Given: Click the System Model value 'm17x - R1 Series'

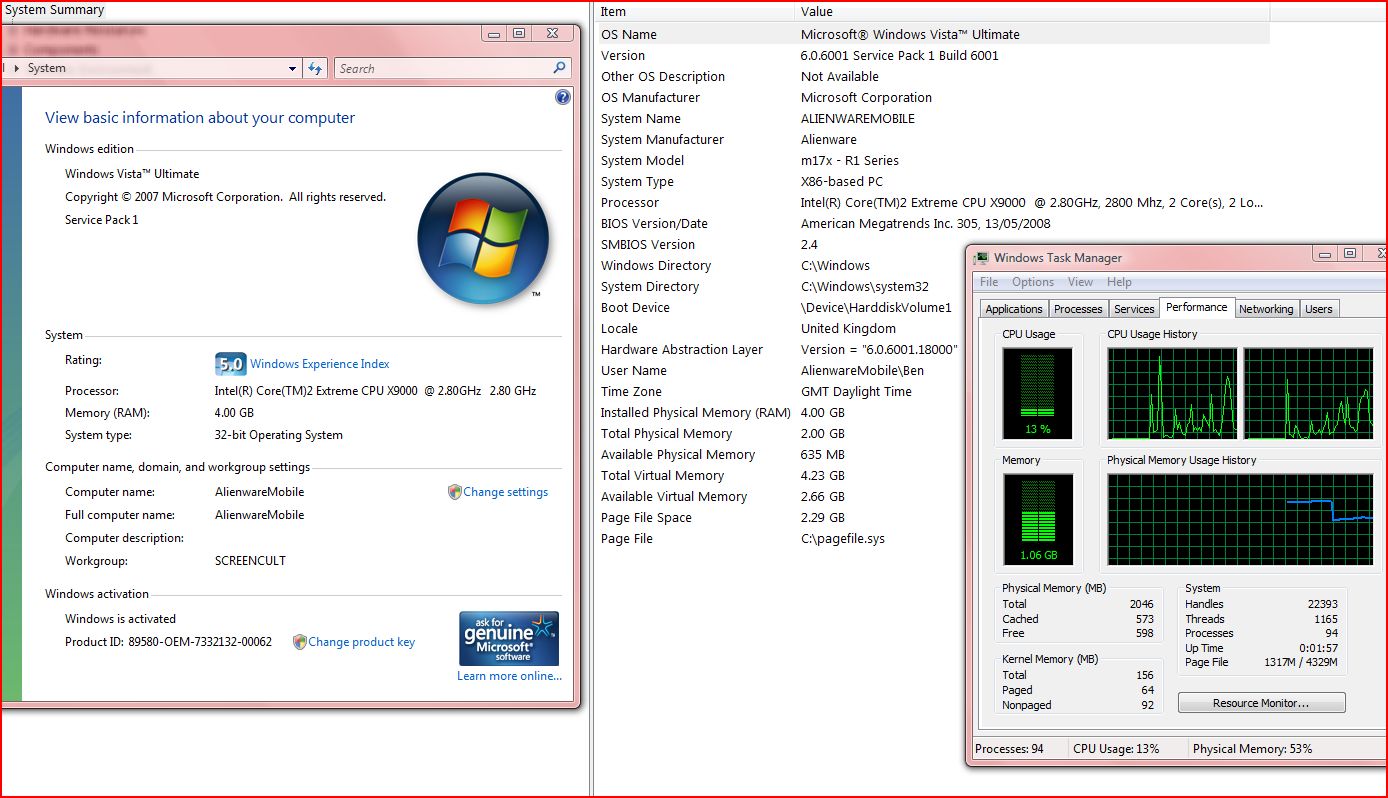Looking at the screenshot, I should pos(850,160).
